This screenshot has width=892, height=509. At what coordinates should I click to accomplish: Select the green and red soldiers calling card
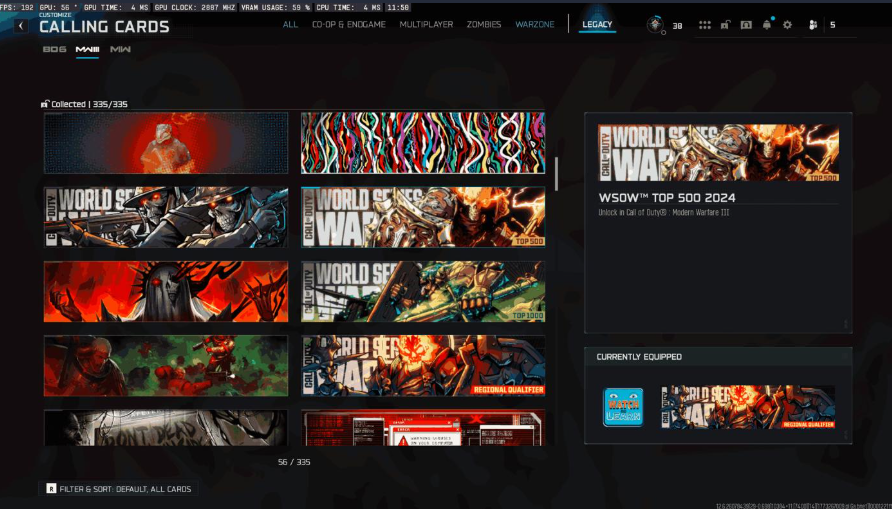[166, 366]
